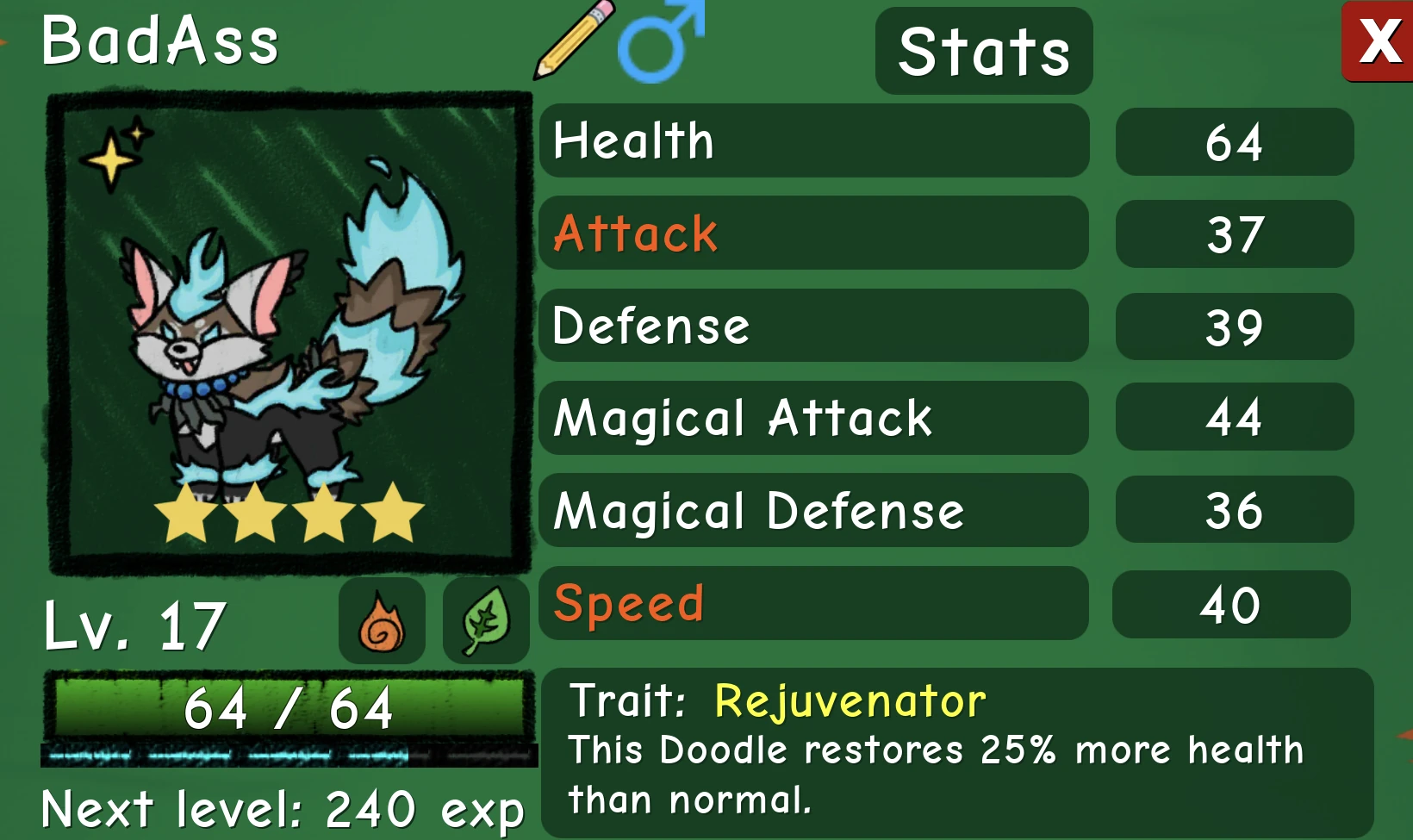
Task: Select the orange Attack stat label
Action: point(636,233)
